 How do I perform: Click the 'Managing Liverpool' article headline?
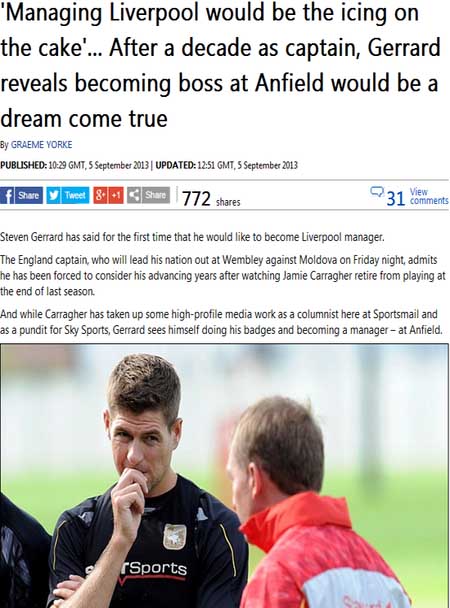(220, 65)
